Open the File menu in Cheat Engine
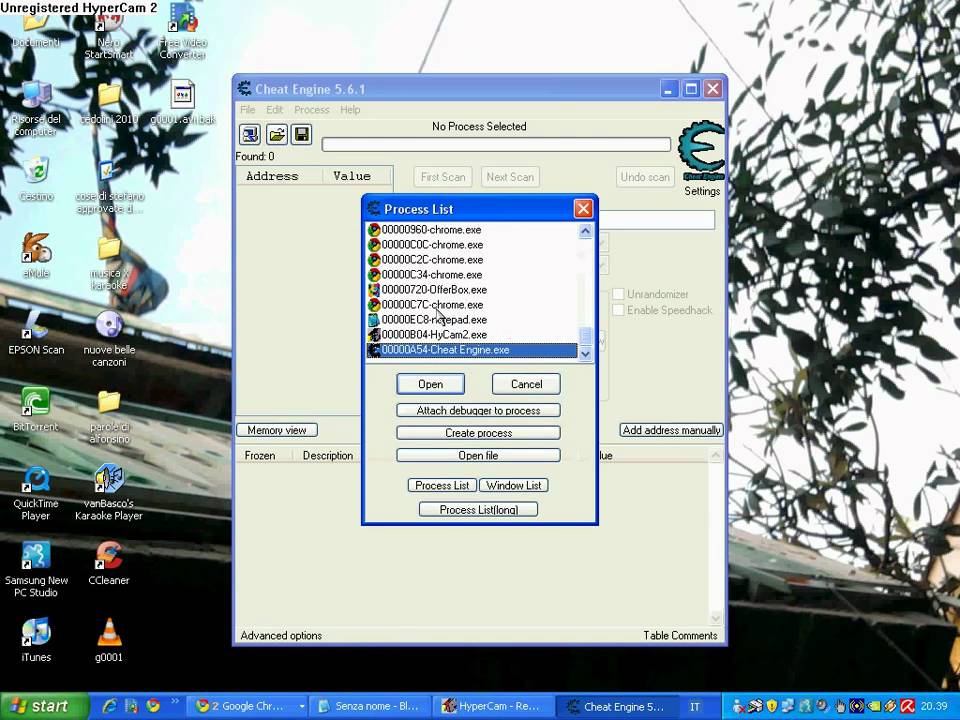This screenshot has height=720, width=960. click(x=247, y=110)
